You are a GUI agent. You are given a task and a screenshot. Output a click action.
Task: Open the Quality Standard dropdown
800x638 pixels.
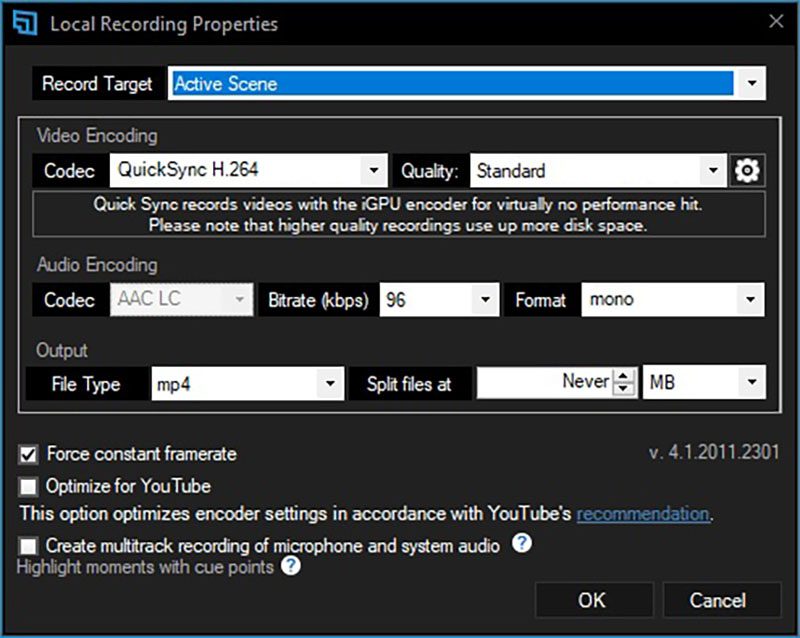[712, 171]
